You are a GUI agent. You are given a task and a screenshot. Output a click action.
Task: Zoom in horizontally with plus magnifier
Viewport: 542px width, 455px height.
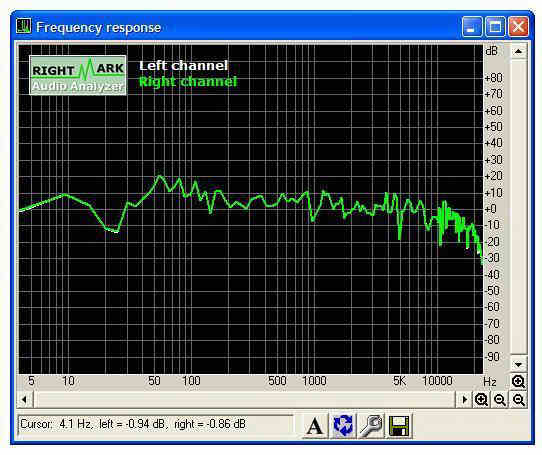[x=481, y=400]
